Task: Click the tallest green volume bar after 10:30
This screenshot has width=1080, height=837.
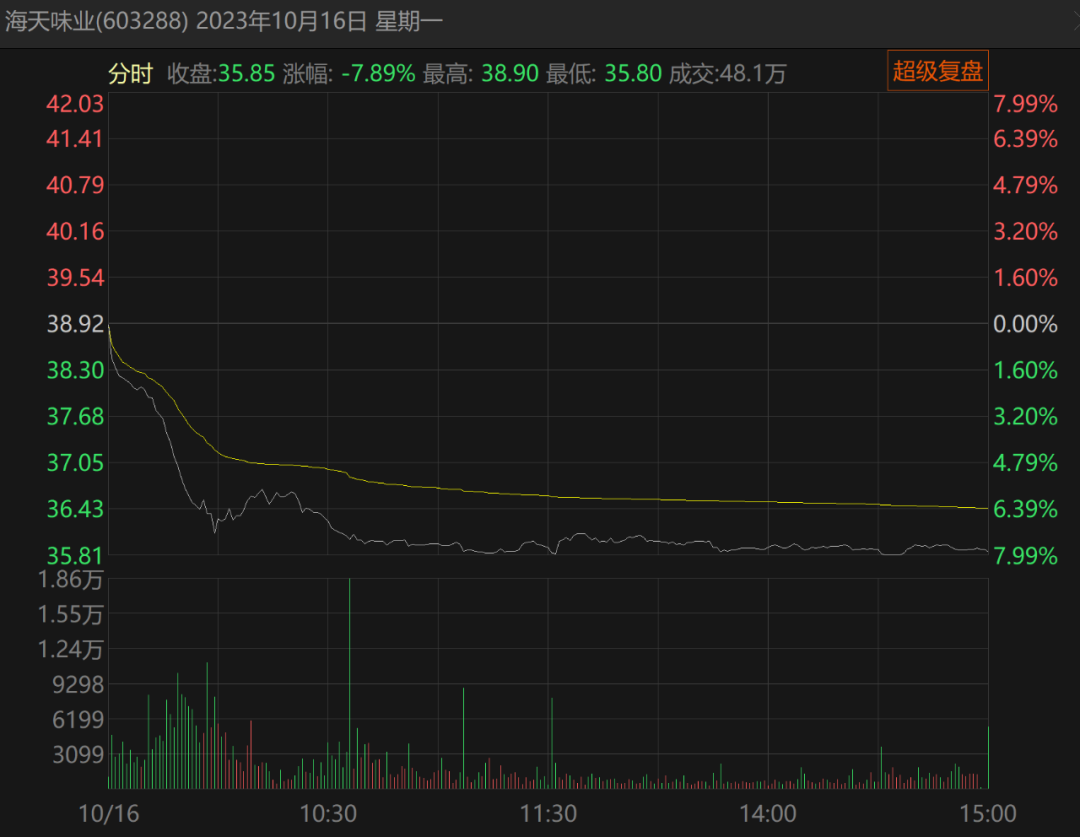Action: click(x=349, y=683)
